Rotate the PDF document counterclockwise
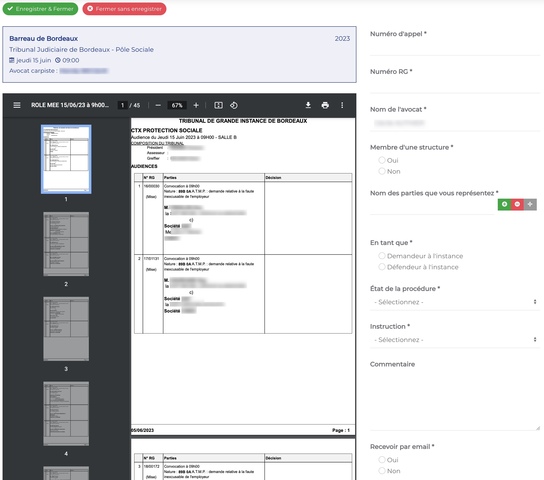Viewport: 544px width, 480px height. click(x=234, y=105)
